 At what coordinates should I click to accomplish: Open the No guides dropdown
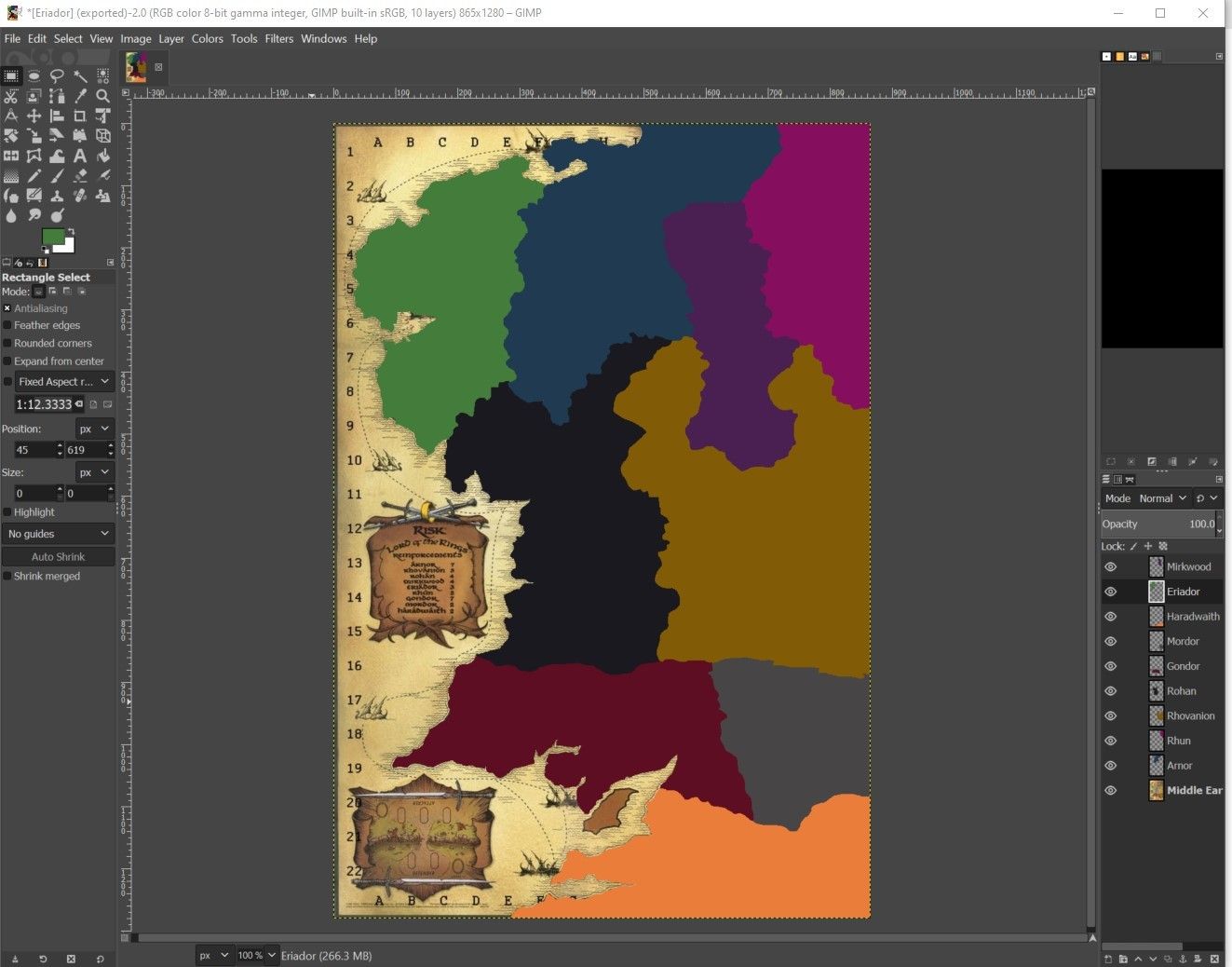58,533
